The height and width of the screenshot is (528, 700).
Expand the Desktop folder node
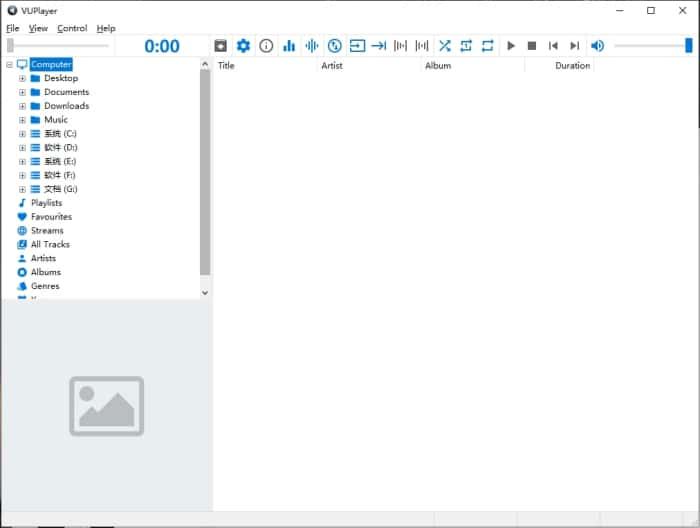22,78
